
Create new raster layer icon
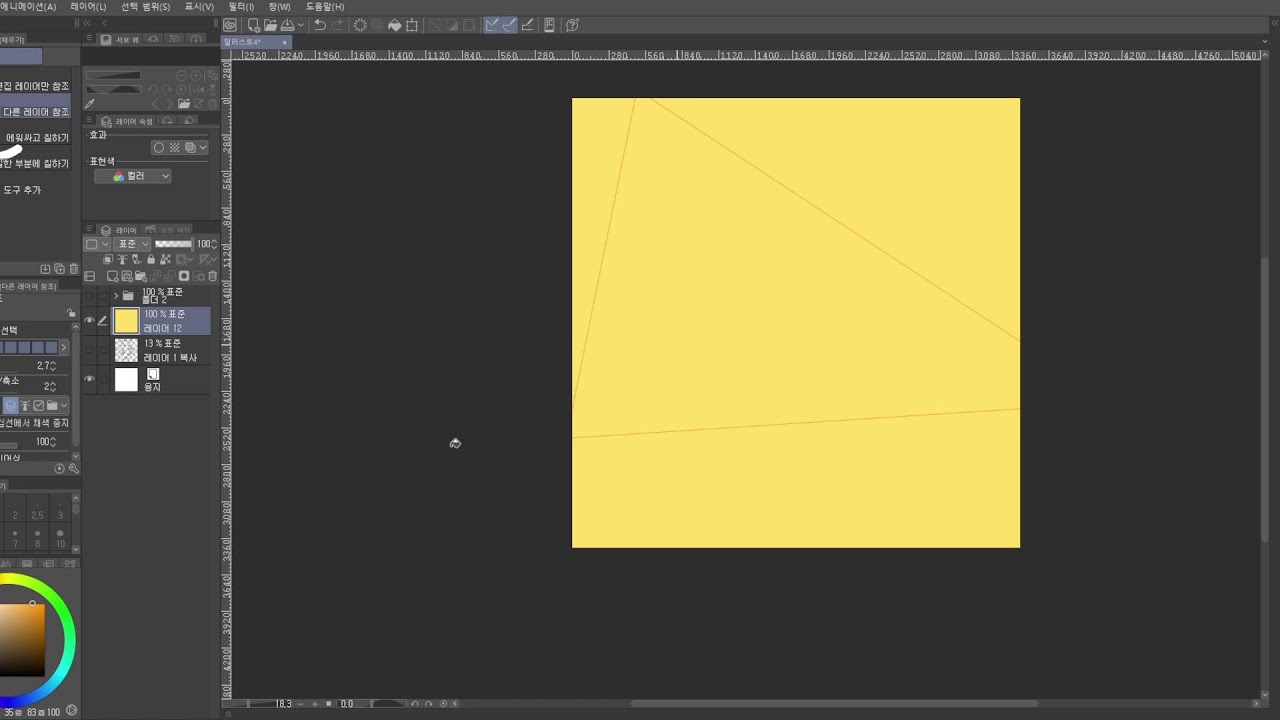click(x=112, y=276)
